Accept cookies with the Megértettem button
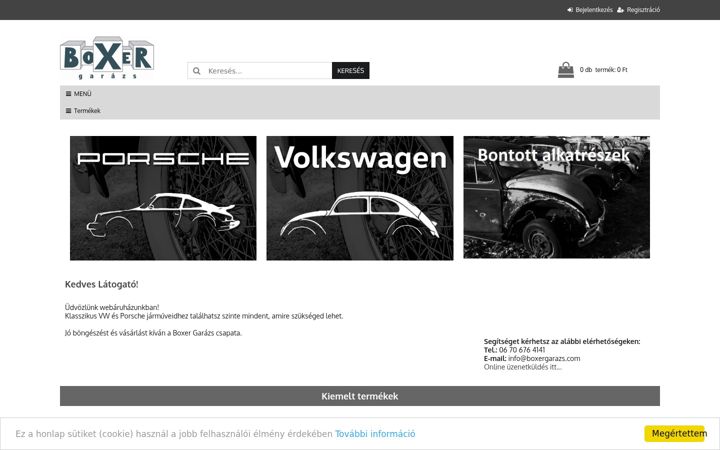This screenshot has width=720, height=450. 674,433
